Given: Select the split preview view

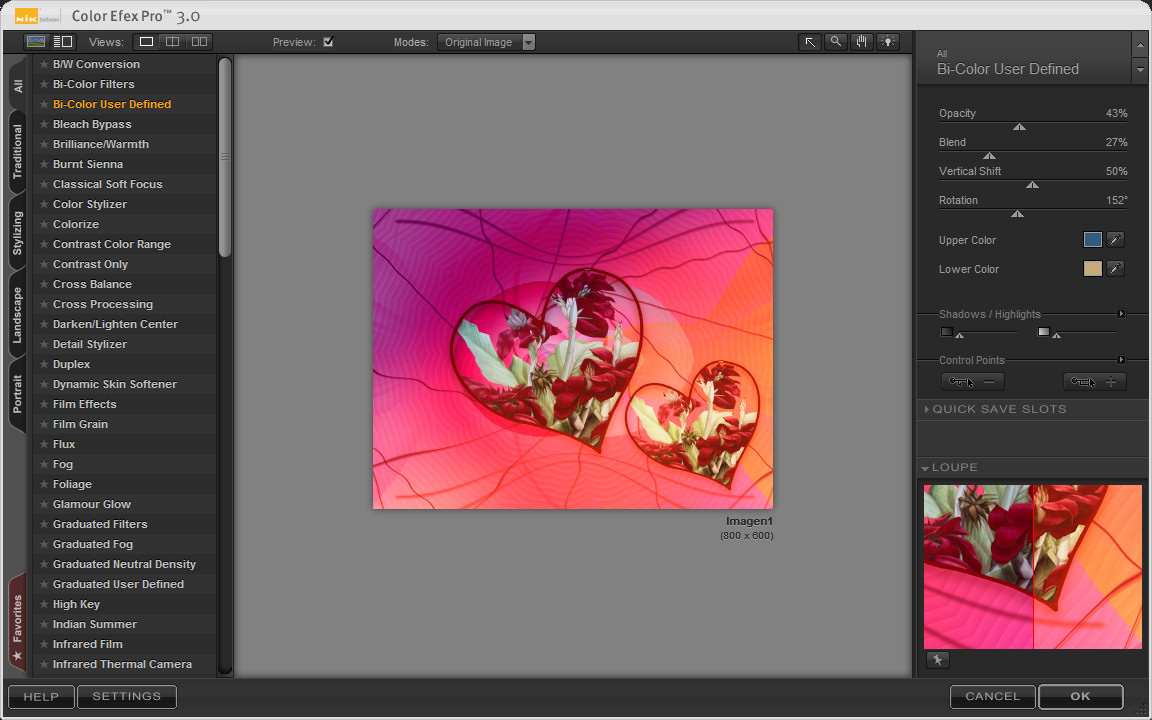Looking at the screenshot, I should tap(173, 42).
